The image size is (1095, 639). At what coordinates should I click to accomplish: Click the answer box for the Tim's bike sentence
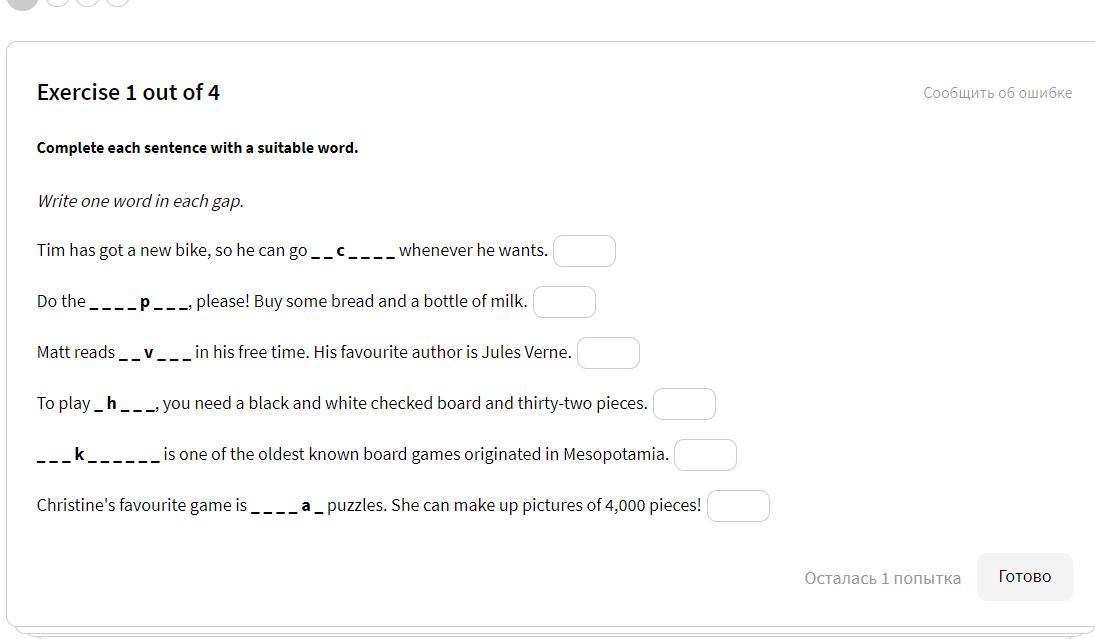click(x=584, y=251)
